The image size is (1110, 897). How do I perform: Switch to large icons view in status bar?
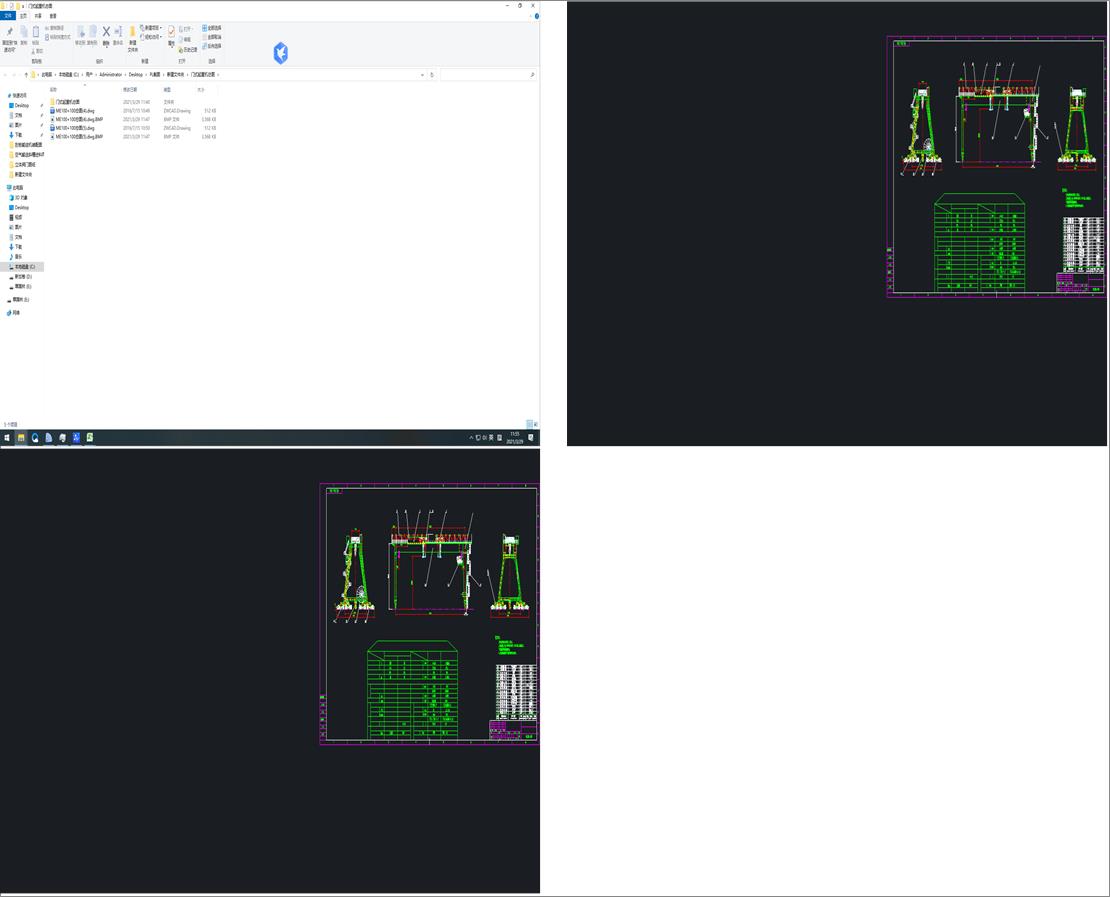pyautogui.click(x=536, y=424)
